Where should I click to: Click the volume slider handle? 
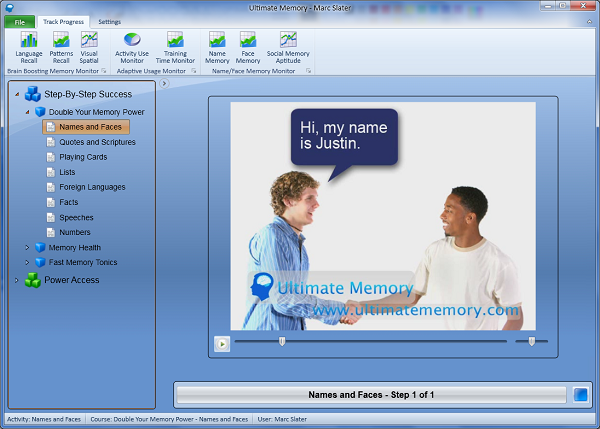pos(532,341)
